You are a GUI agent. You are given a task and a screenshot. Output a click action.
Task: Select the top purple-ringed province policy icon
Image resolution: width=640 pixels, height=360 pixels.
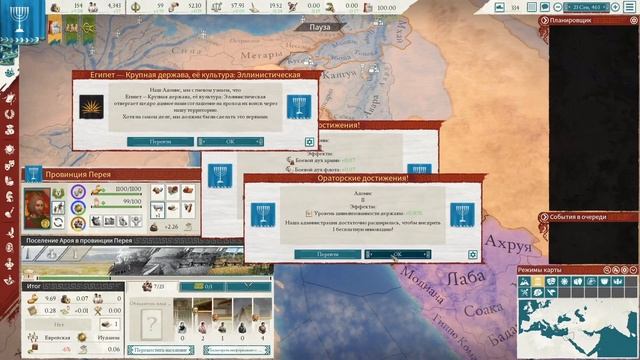[78, 191]
